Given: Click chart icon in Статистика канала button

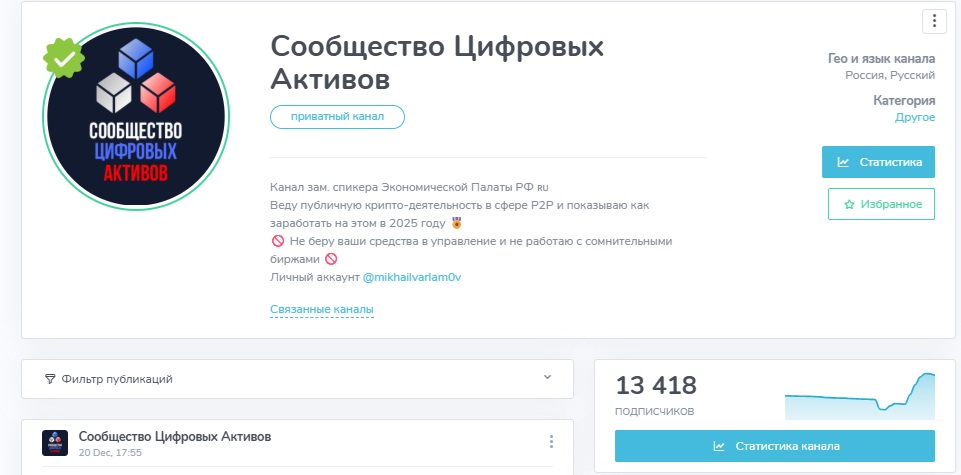Looking at the screenshot, I should (719, 446).
